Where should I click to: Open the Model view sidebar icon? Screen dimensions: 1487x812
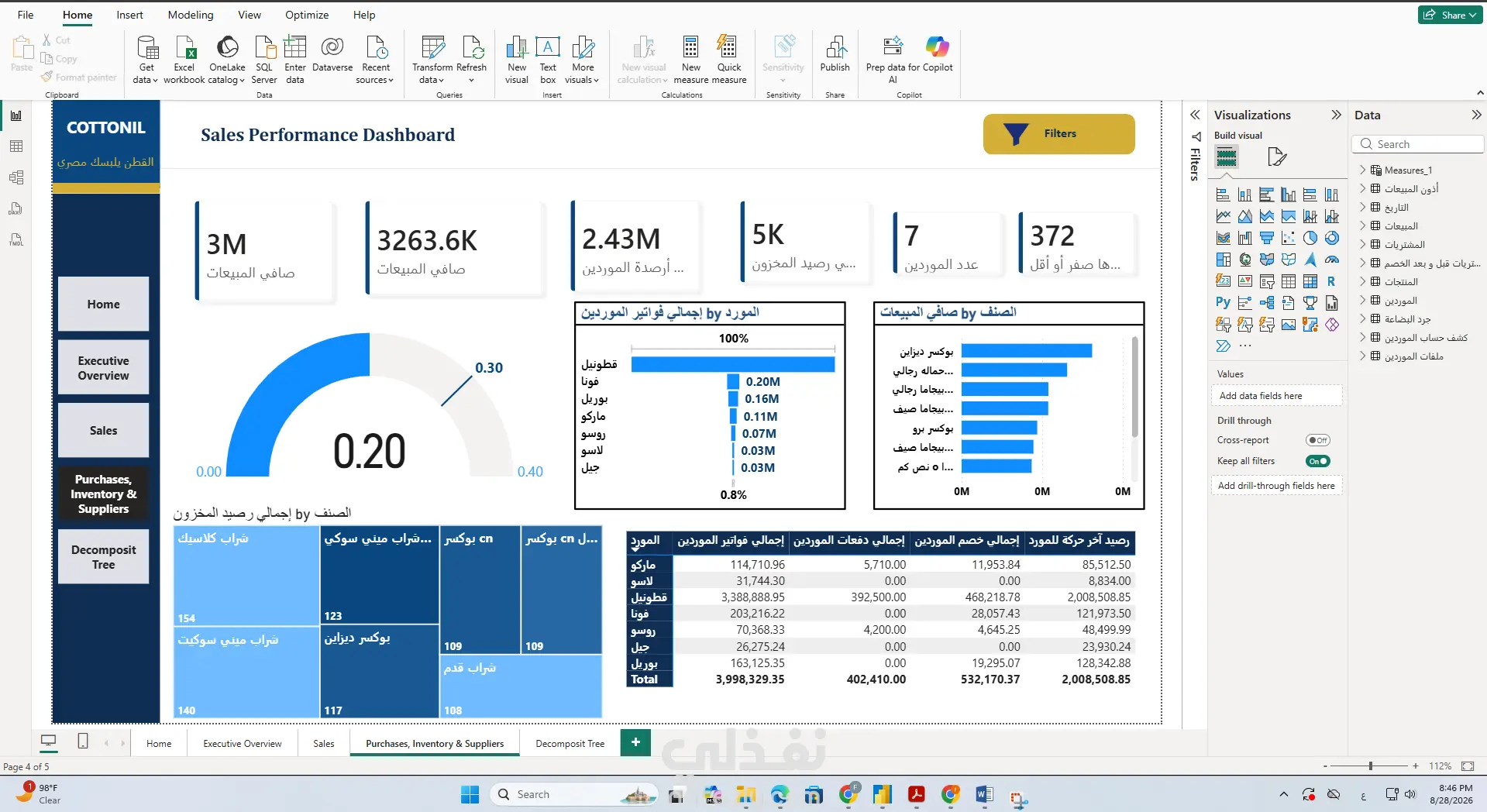16,177
